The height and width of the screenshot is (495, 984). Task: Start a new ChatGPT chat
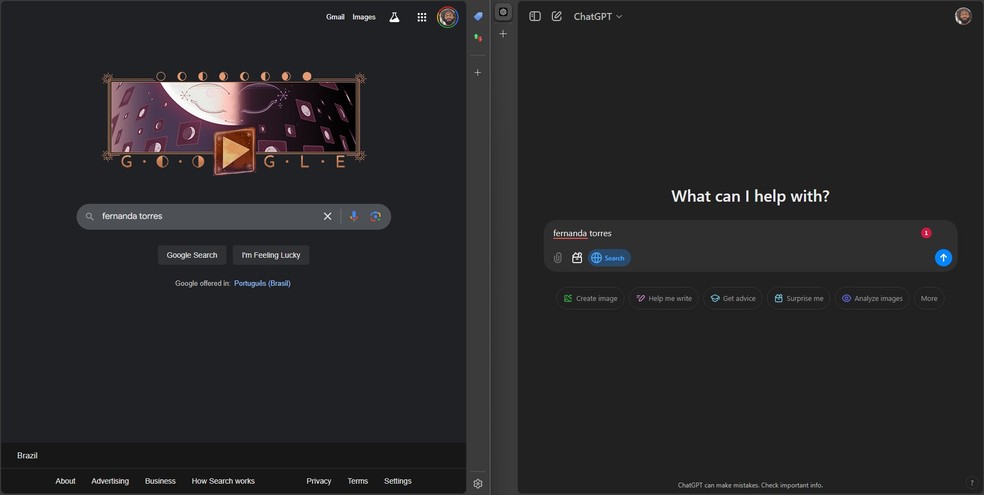(x=557, y=16)
